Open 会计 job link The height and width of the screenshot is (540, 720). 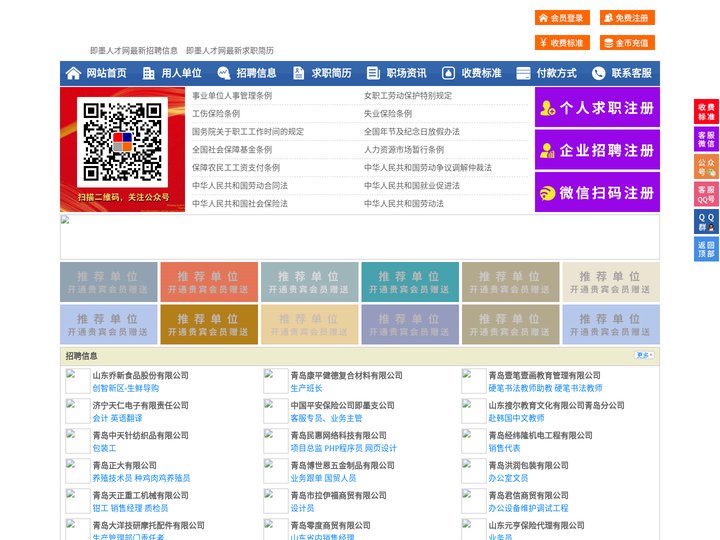tap(100, 418)
